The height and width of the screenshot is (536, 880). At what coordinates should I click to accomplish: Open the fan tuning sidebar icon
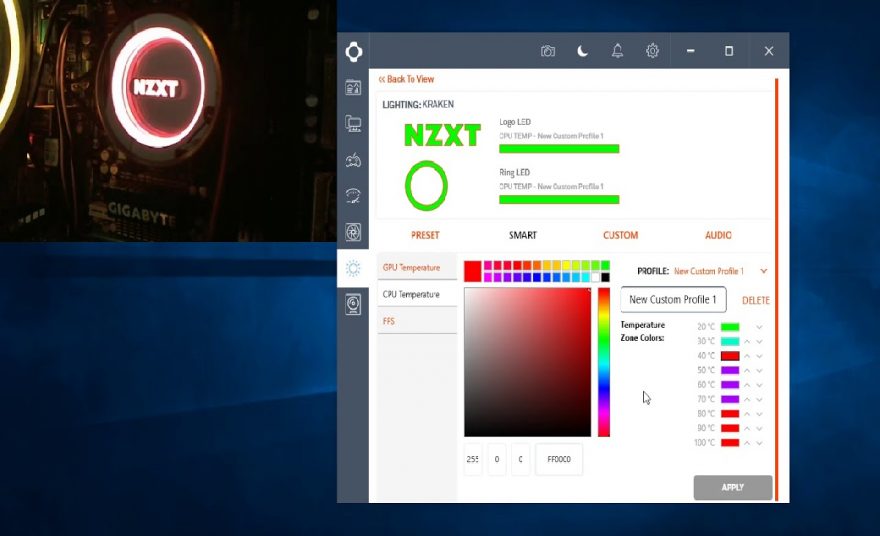(353, 232)
